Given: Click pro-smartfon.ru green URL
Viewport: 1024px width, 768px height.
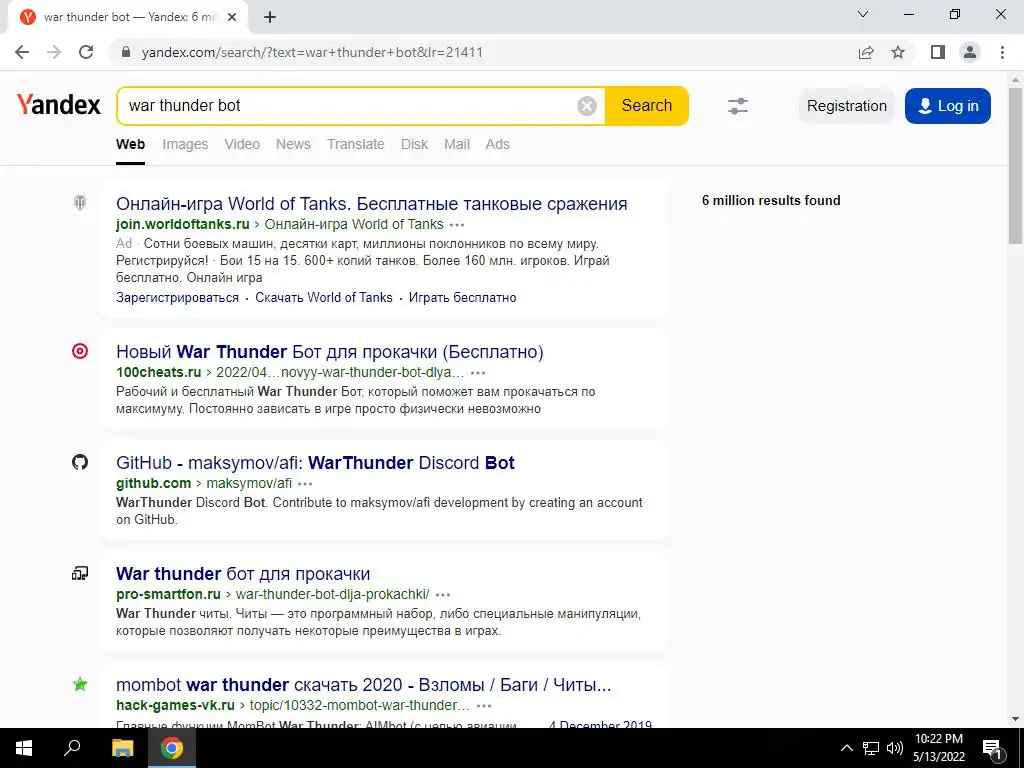Looking at the screenshot, I should click(168, 595).
